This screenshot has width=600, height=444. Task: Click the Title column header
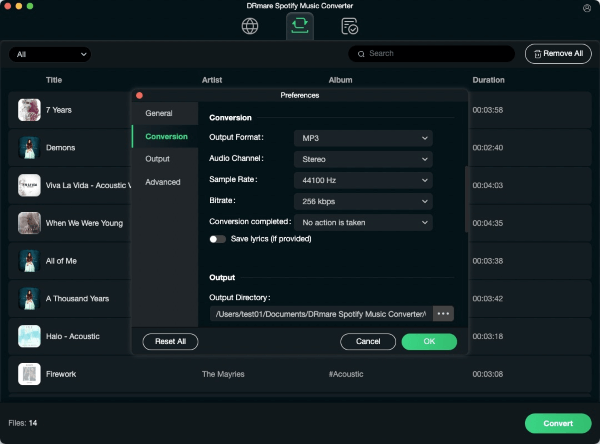54,80
